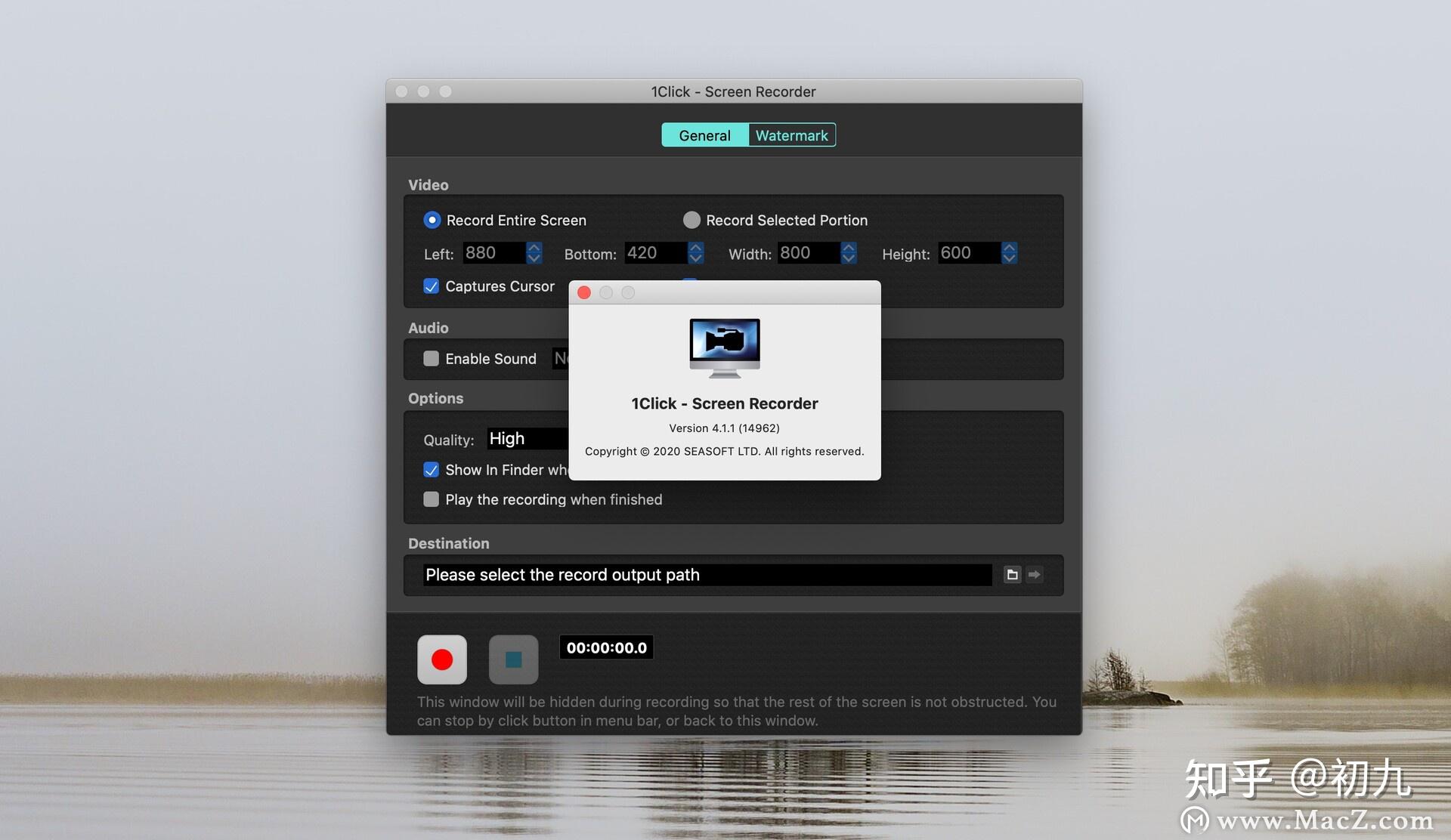Adjust the Height value stepper
This screenshot has height=840, width=1451.
click(x=1010, y=253)
